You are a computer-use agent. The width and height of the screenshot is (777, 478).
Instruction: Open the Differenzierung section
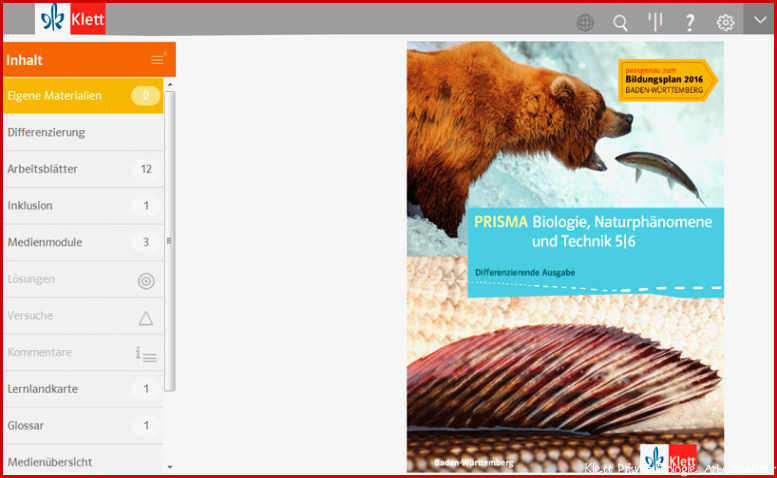(83, 132)
